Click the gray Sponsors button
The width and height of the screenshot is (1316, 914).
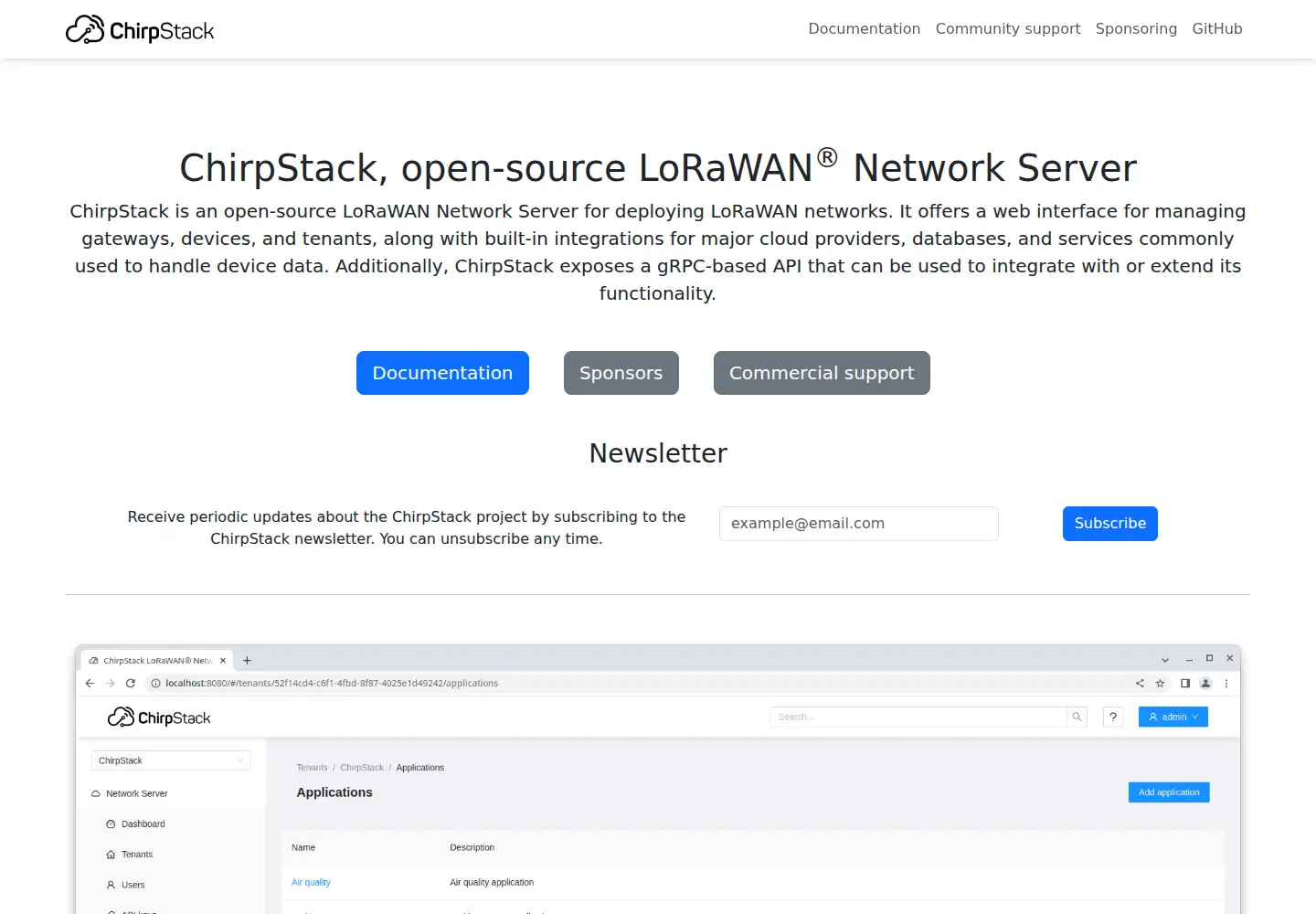(621, 373)
